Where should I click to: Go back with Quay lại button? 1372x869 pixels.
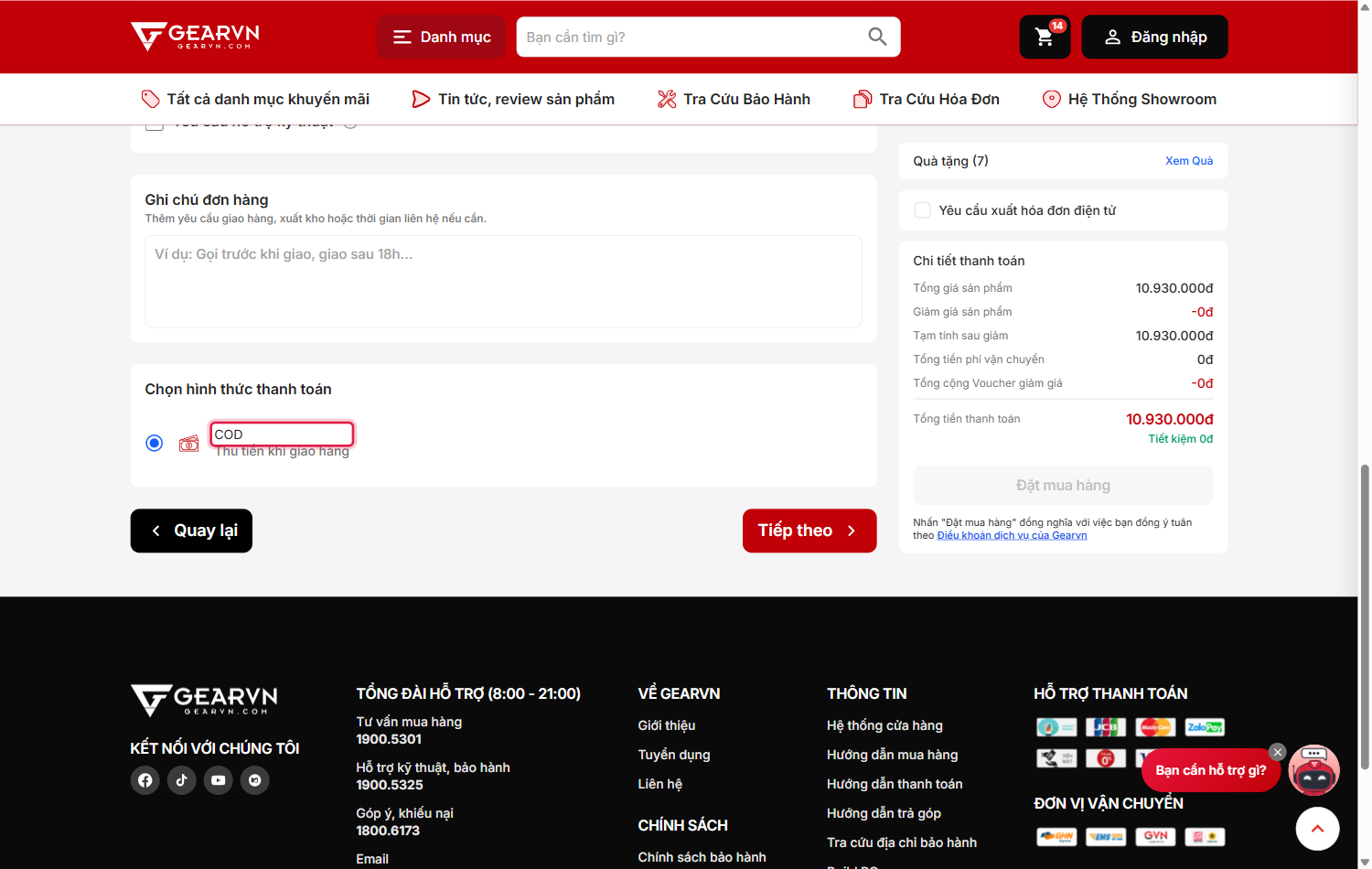191,531
